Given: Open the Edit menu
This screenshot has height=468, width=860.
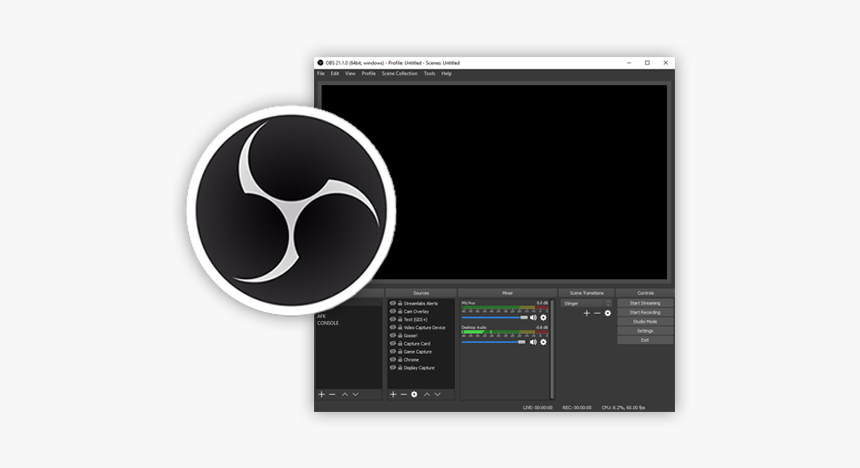Looking at the screenshot, I should [x=335, y=74].
